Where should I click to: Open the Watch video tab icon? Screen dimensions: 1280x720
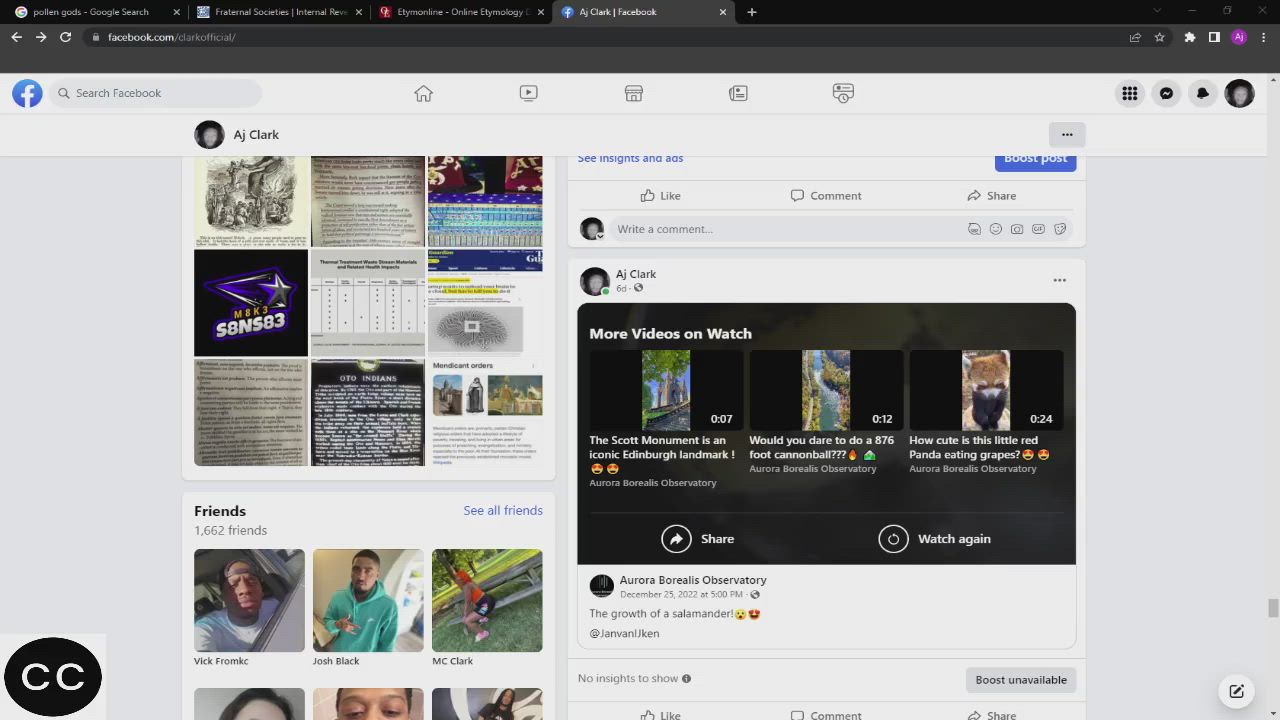[x=528, y=93]
